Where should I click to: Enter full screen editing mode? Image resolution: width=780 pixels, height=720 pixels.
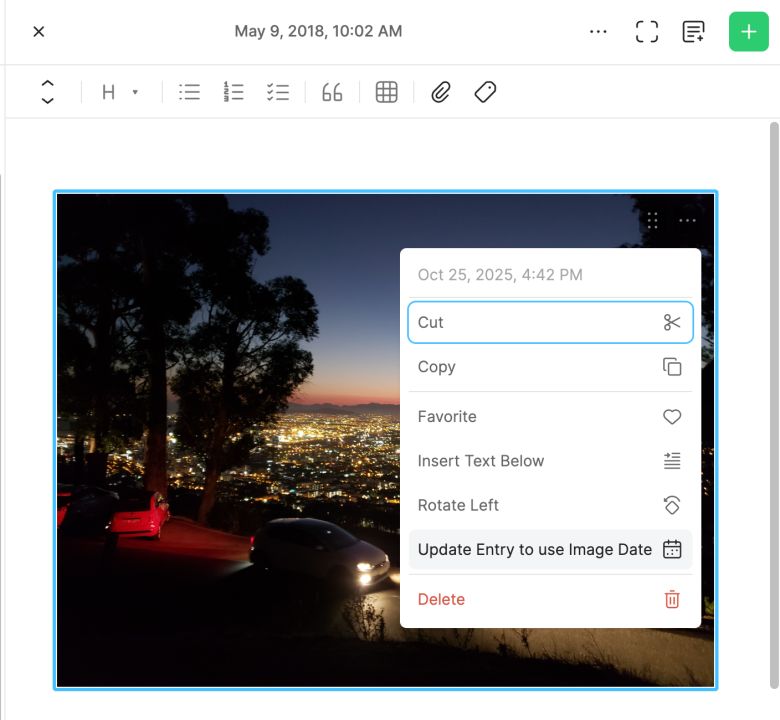coord(647,32)
